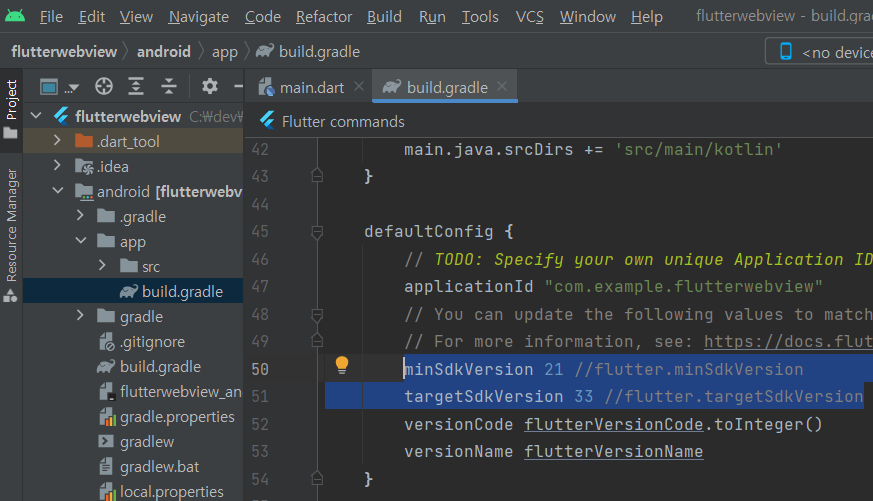Close the main.dart tab

pos(359,86)
